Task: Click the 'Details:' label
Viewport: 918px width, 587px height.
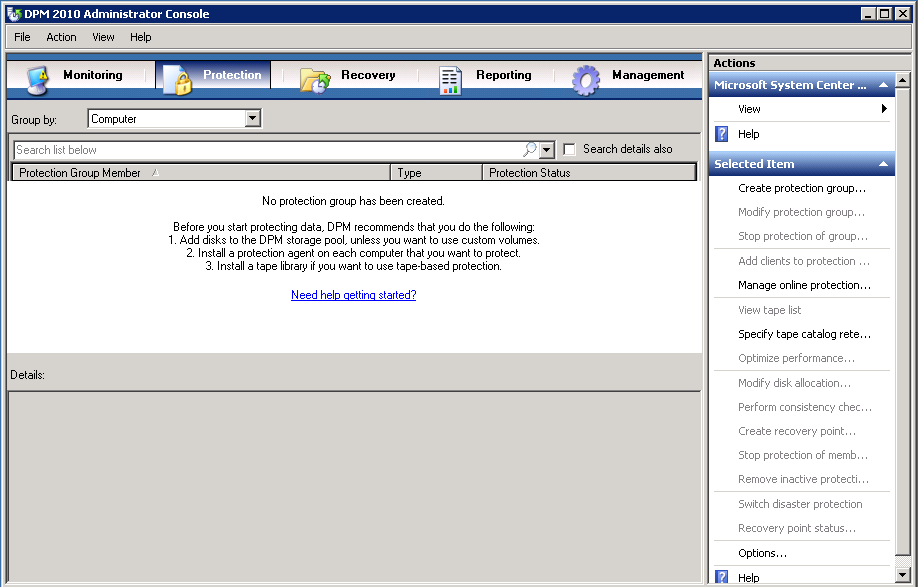Action: coord(28,375)
